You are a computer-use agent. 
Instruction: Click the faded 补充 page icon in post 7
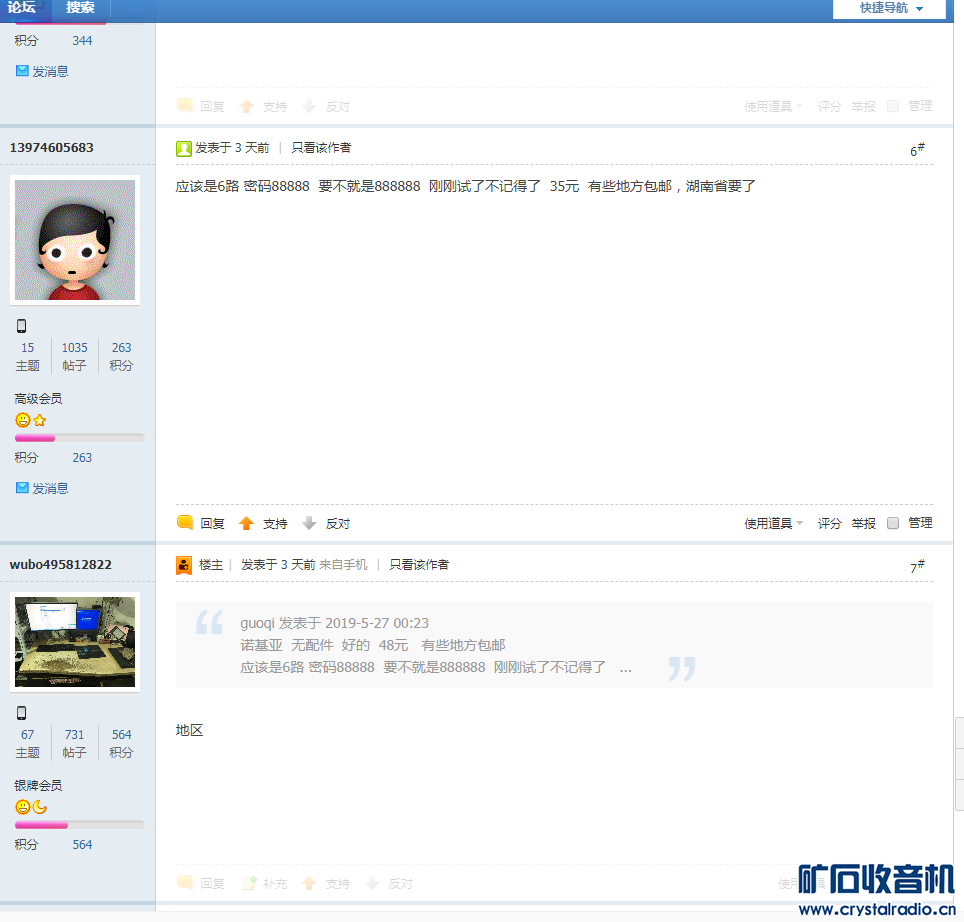250,883
